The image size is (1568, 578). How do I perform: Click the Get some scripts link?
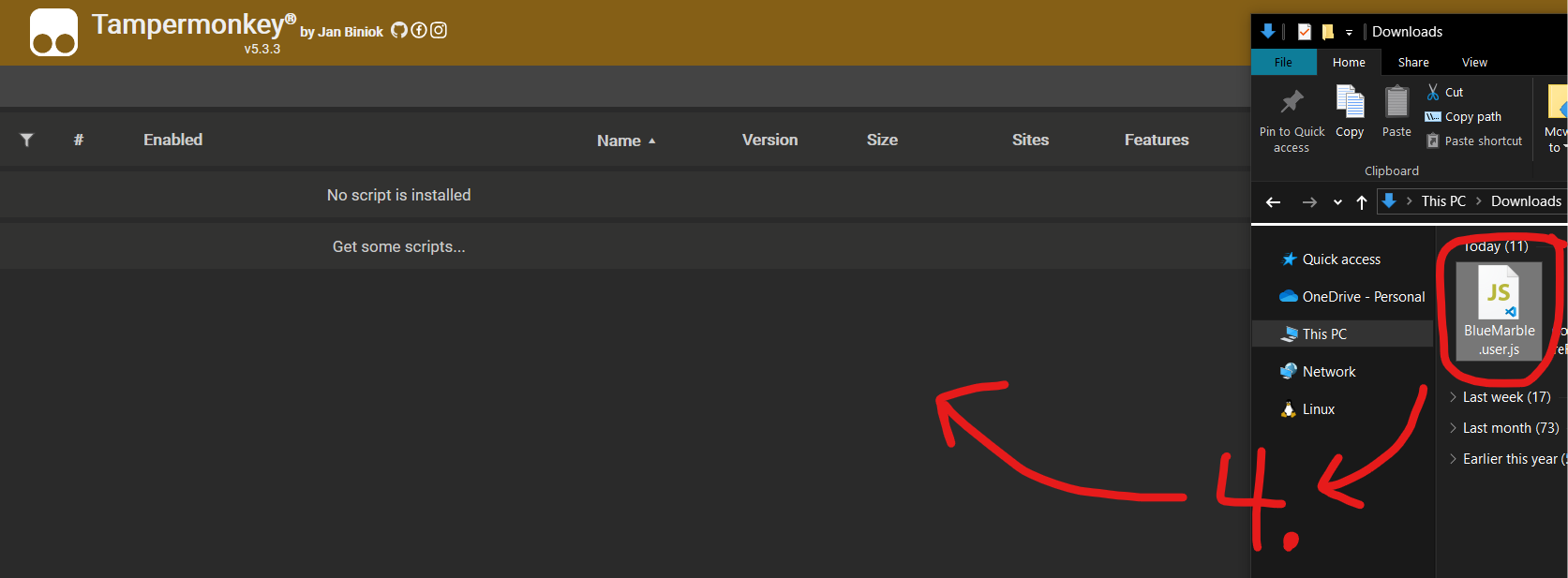tap(398, 247)
